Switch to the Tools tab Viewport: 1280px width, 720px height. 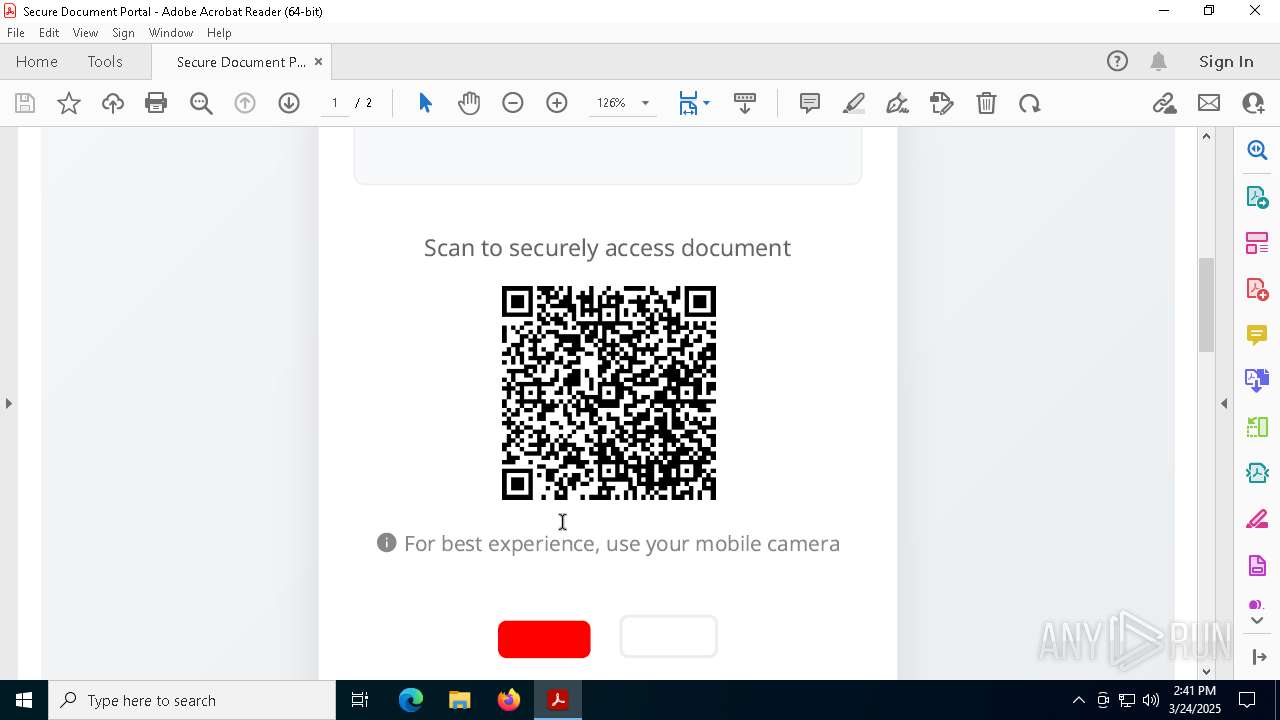[x=105, y=62]
